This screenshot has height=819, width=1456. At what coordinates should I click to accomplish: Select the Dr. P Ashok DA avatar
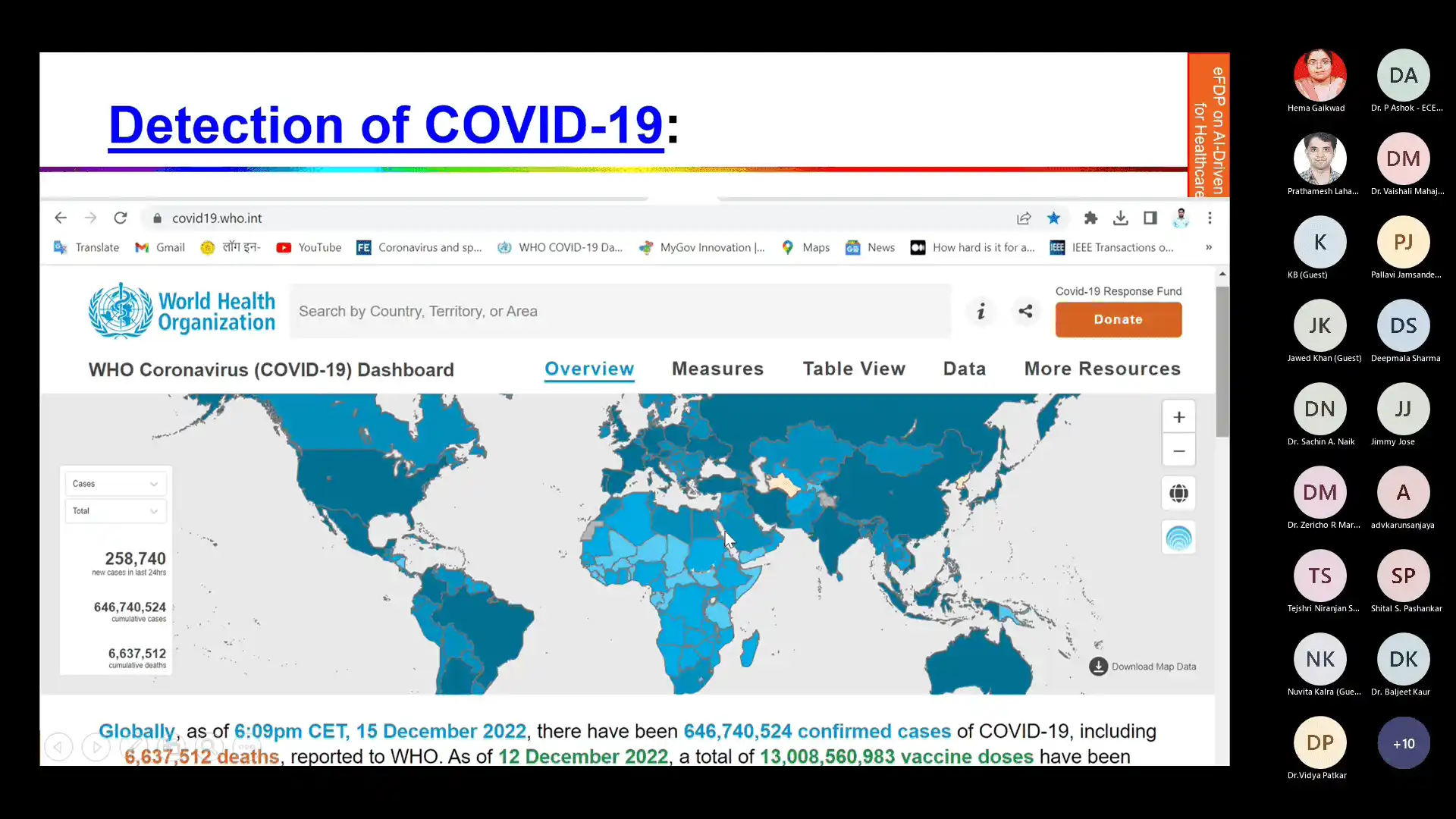(x=1403, y=75)
